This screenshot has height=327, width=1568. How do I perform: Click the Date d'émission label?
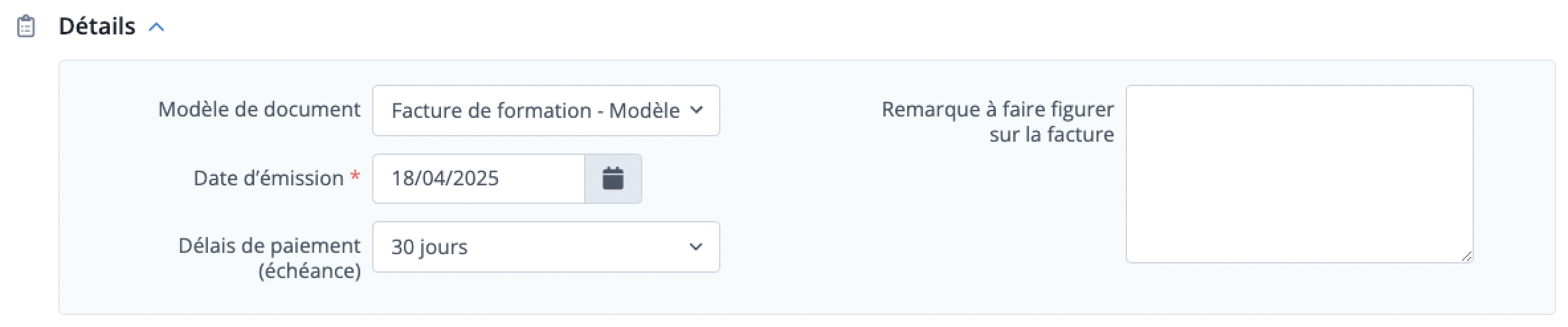click(x=268, y=178)
